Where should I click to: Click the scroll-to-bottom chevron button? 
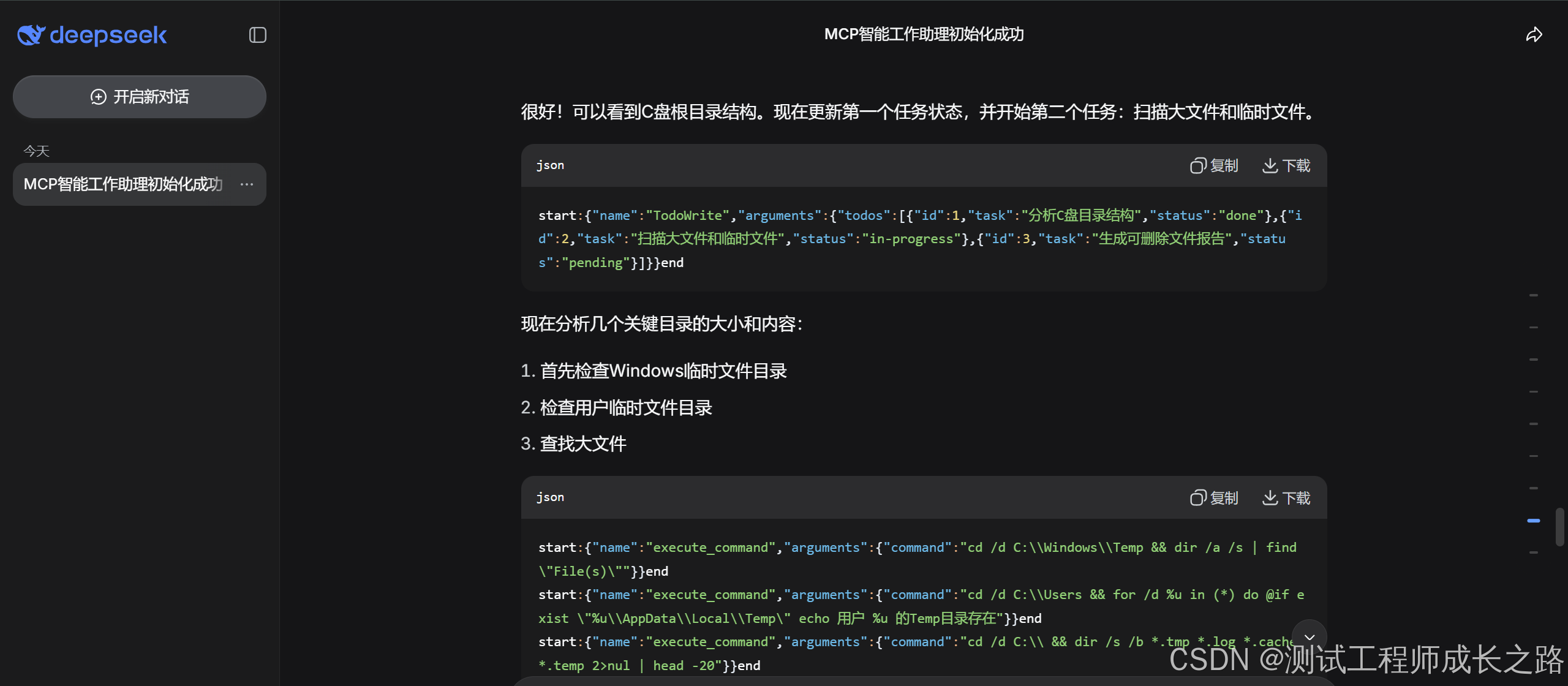[1309, 637]
